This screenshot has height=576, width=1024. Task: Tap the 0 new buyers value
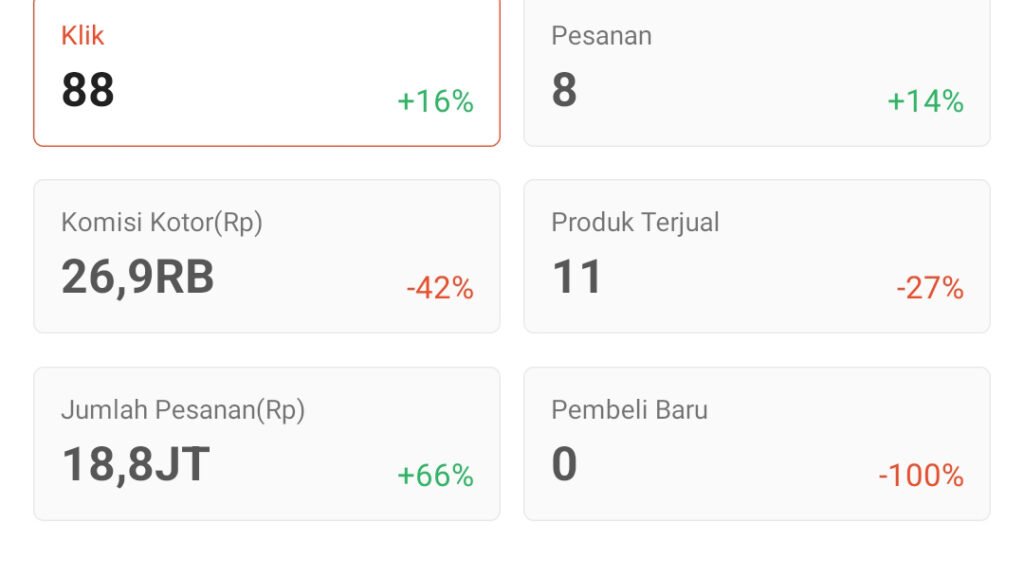pyautogui.click(x=564, y=464)
